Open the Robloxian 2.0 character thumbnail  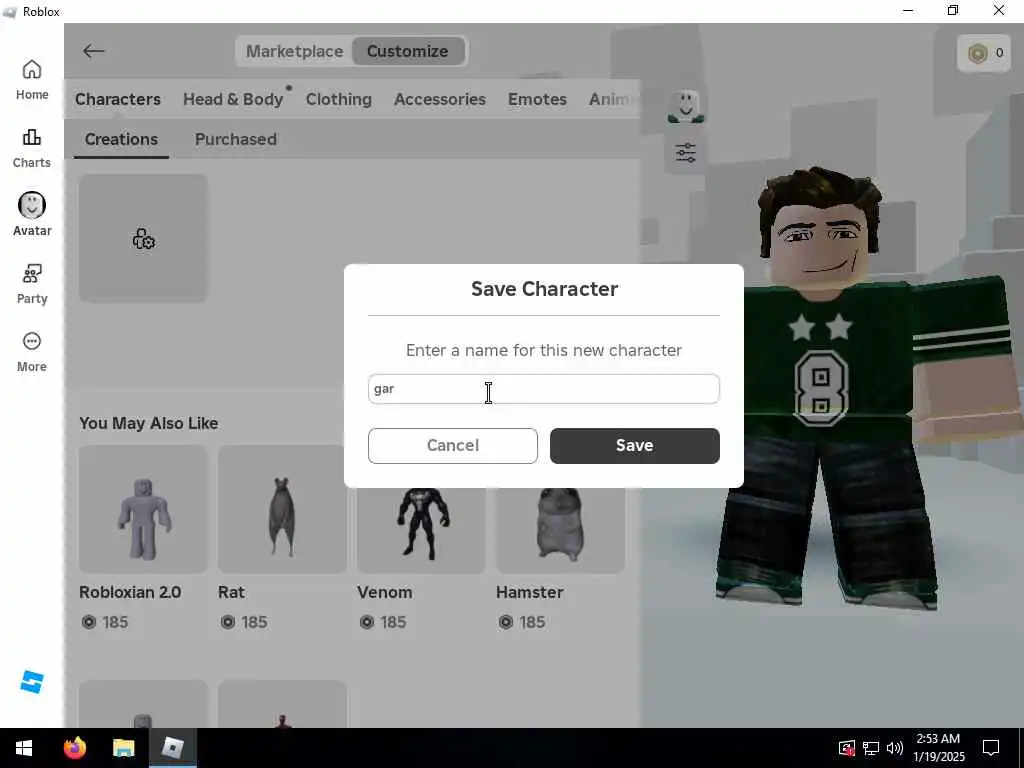point(144,509)
